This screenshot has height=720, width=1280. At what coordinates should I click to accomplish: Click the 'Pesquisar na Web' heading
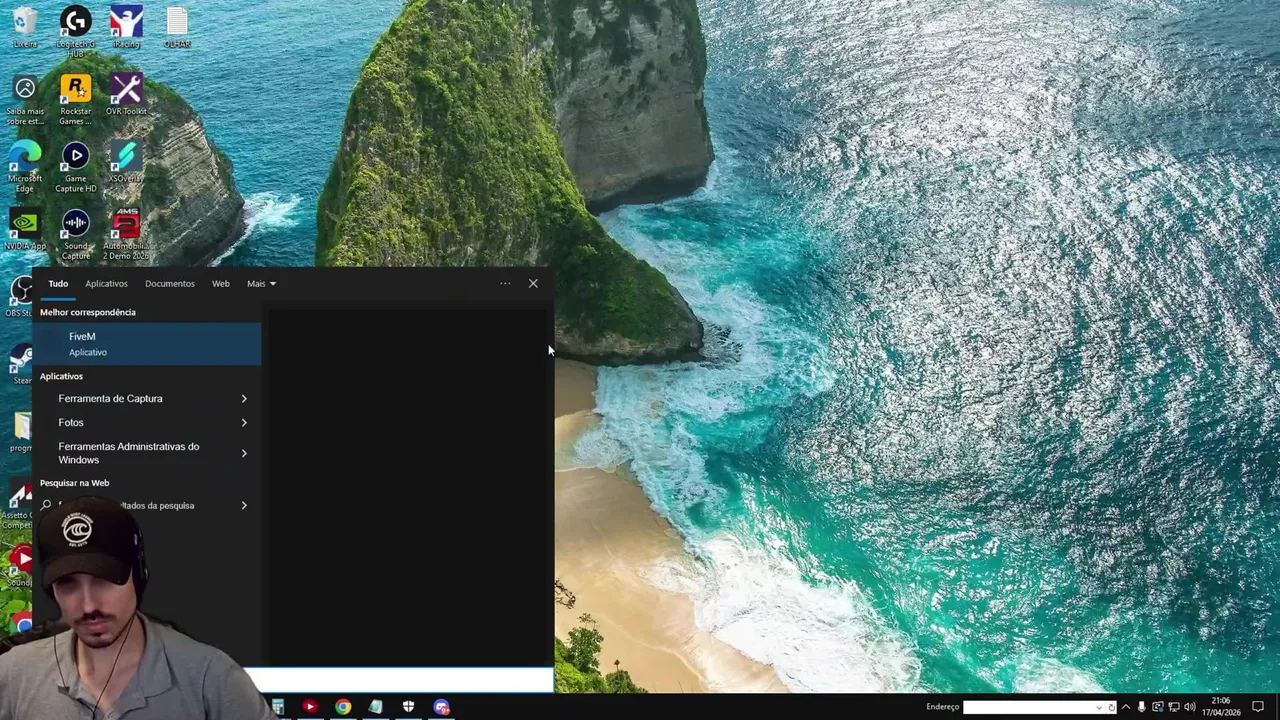[75, 483]
